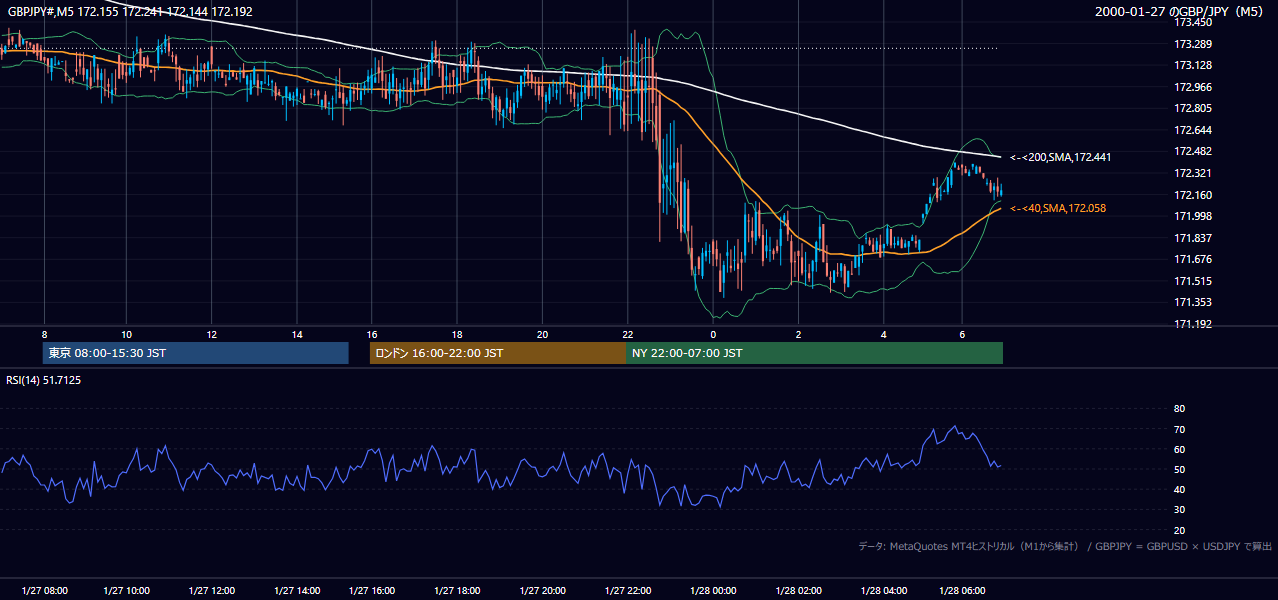Click the 173.450 price axis label
This screenshot has width=1278, height=600.
pos(1193,22)
